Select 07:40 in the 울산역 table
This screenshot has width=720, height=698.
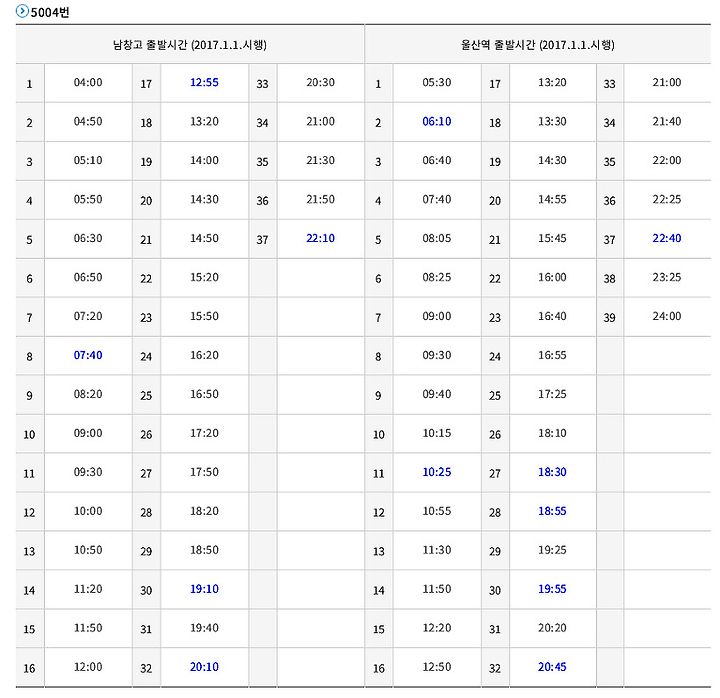click(437, 200)
